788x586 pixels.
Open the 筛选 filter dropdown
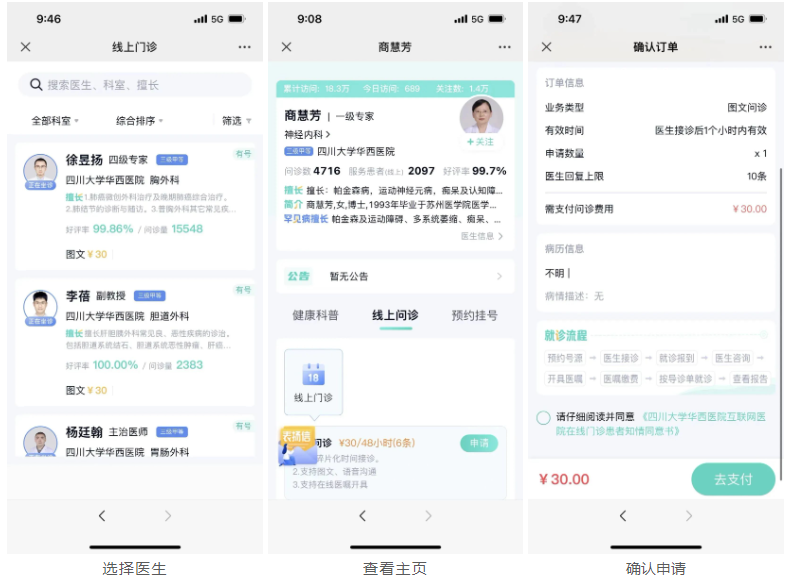[236, 121]
